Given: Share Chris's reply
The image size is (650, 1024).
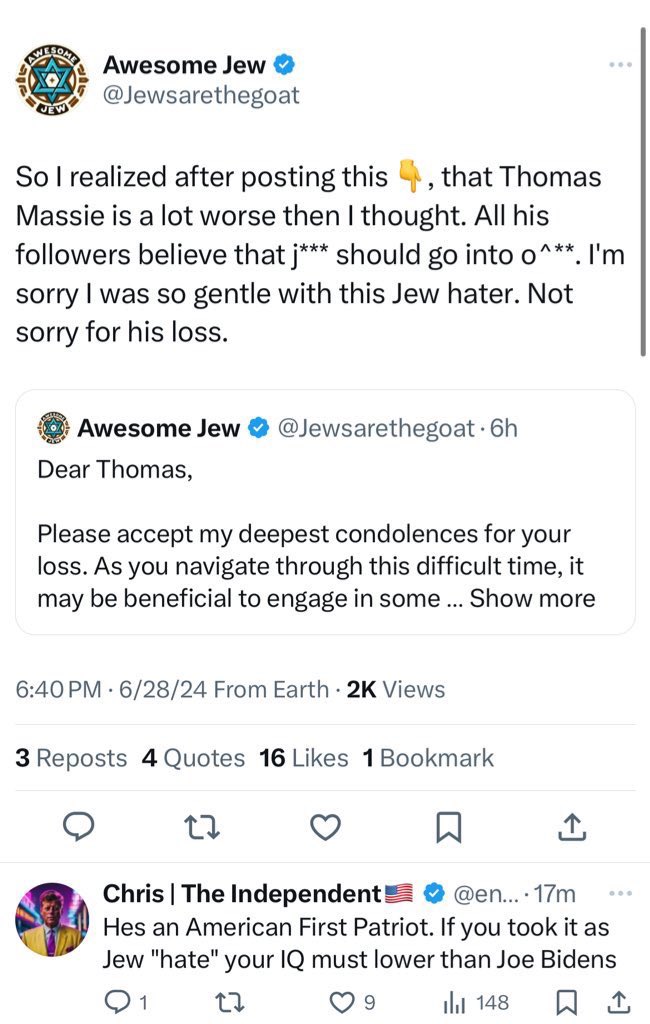Looking at the screenshot, I should 618,1001.
